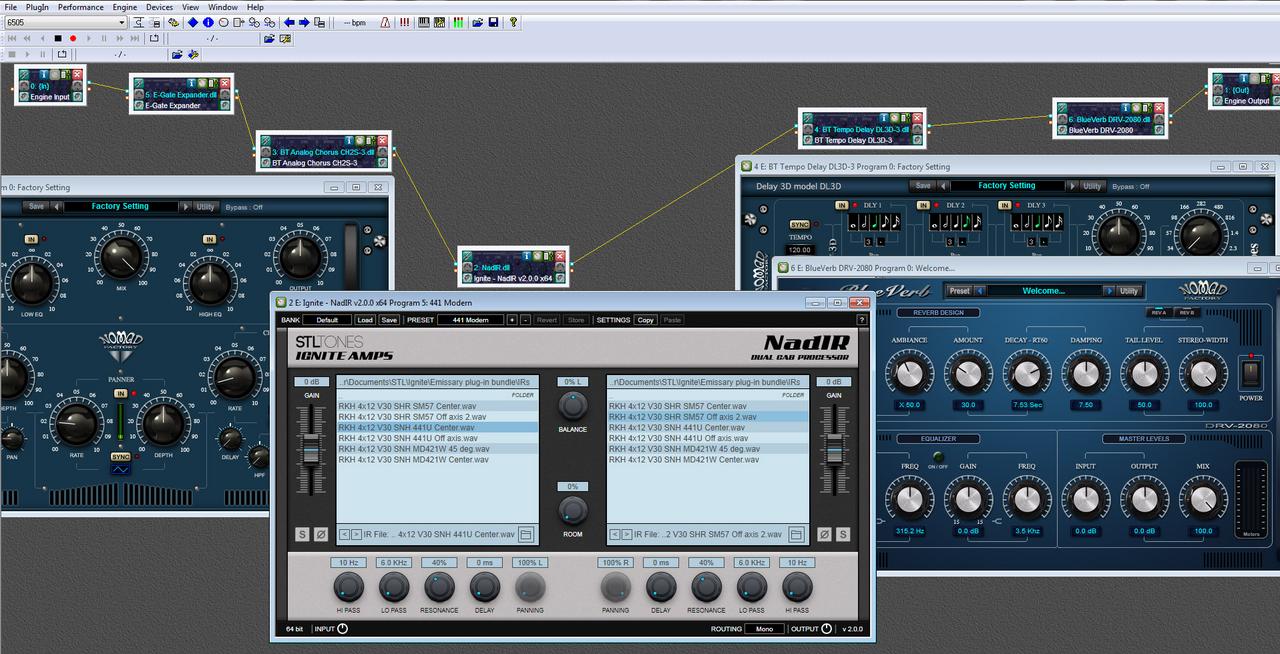Open the piano keyboard icon in toolbar
This screenshot has height=654, width=1280.
pos(424,22)
